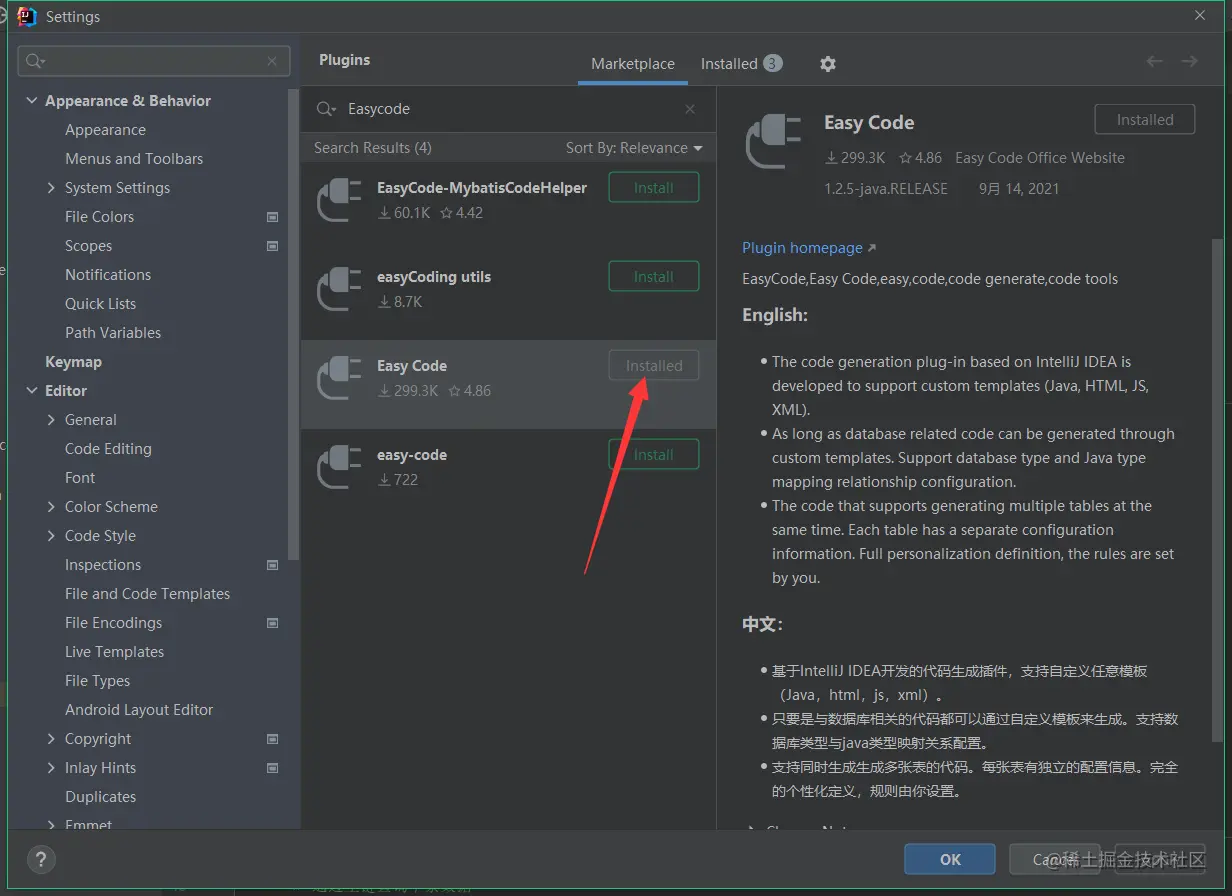Click the easyCoding utils plugin icon
The height and width of the screenshot is (896, 1232).
click(x=339, y=289)
